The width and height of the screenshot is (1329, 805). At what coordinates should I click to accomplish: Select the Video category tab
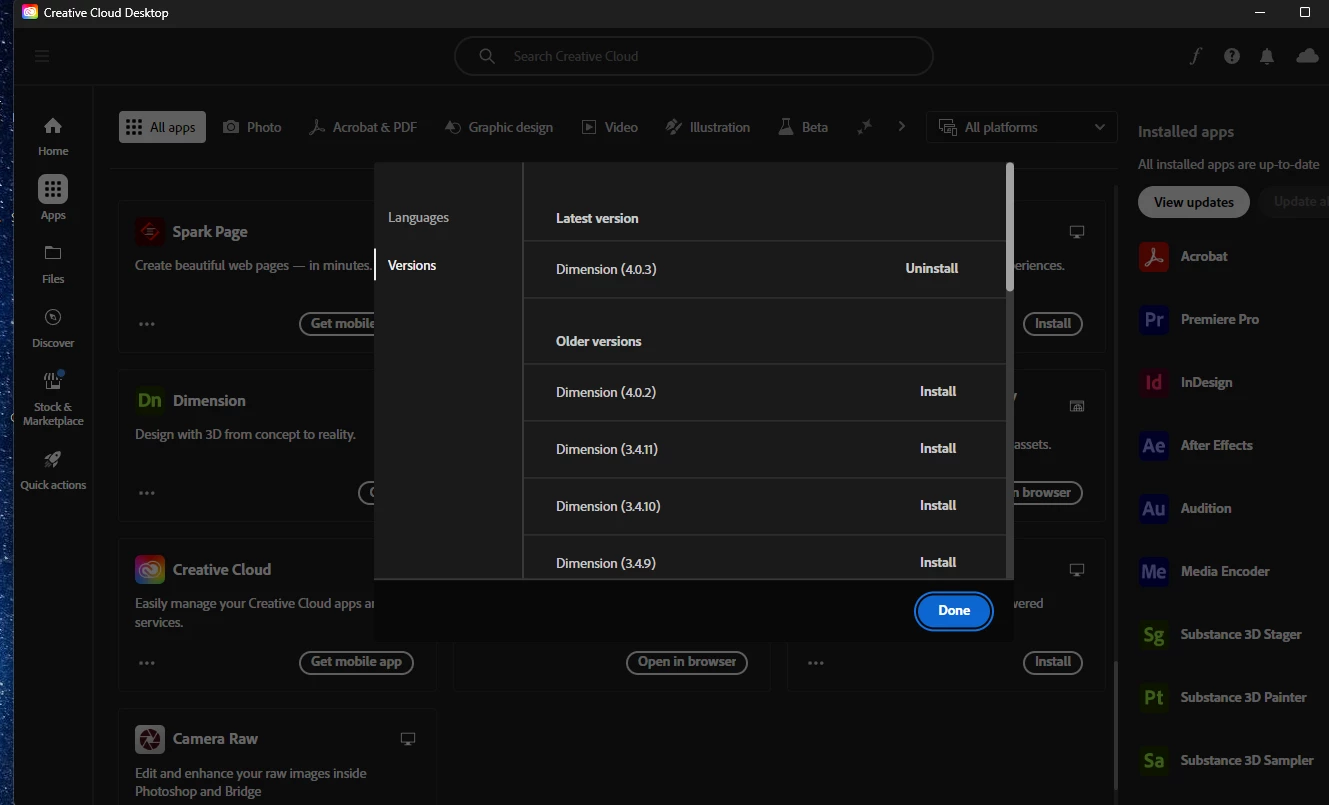(610, 127)
